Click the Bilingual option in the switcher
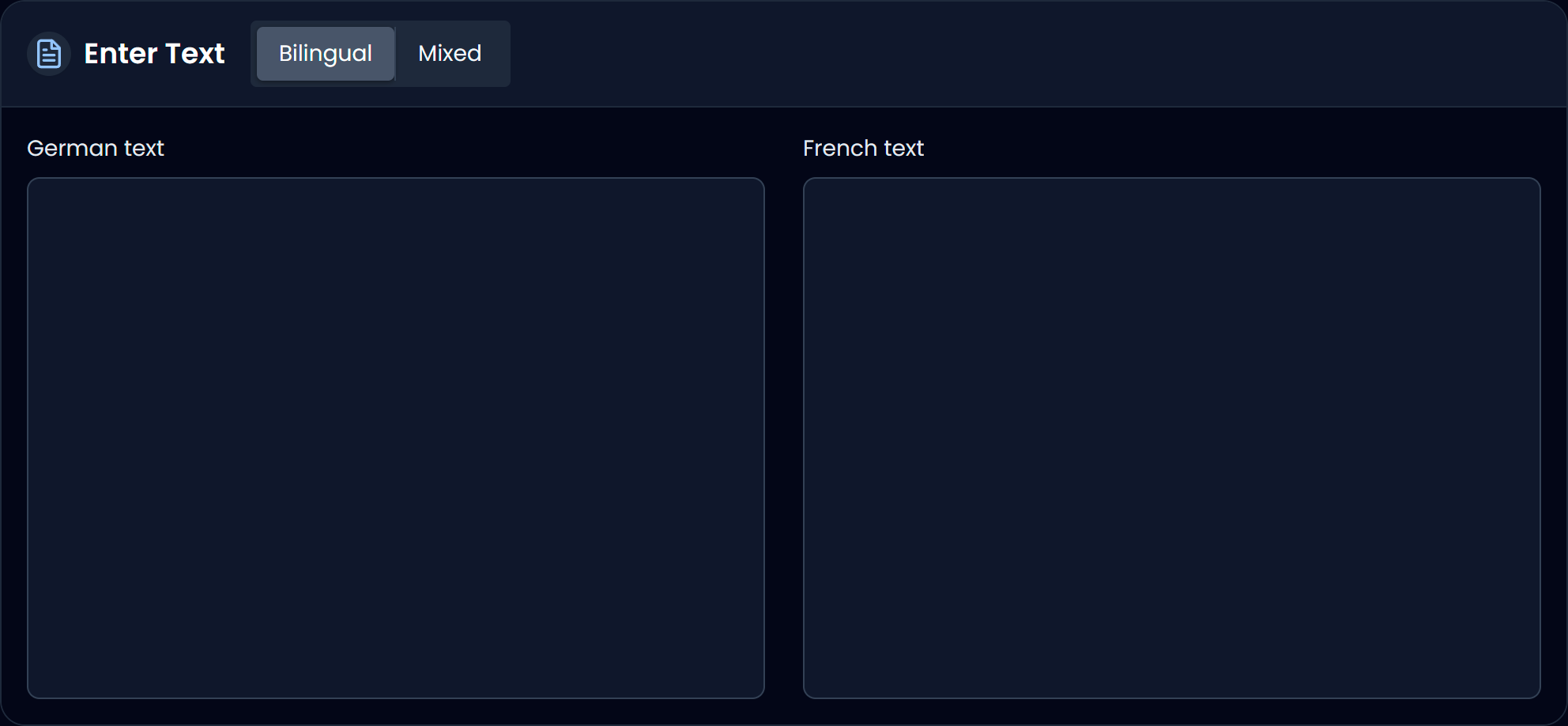Screen dimensions: 1568x726 [x=325, y=54]
